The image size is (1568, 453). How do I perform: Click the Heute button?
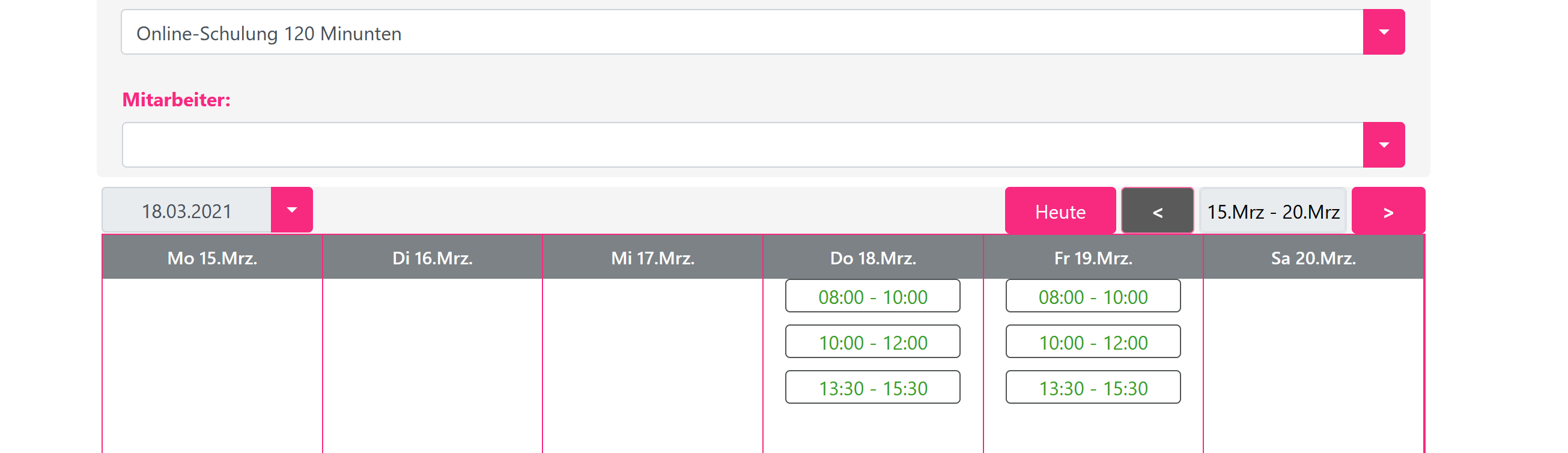(1060, 211)
